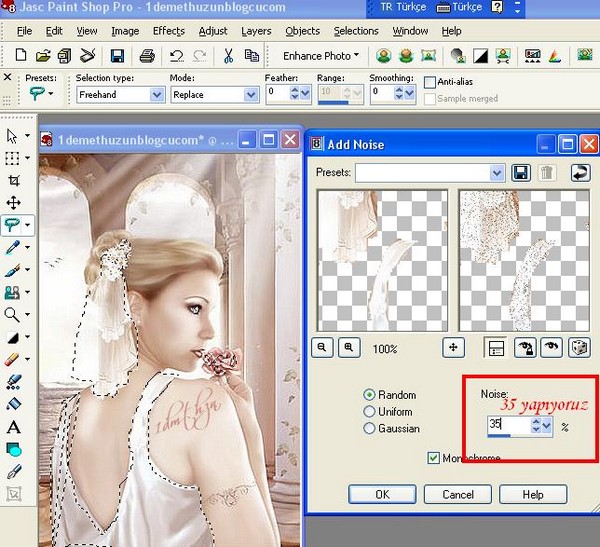Select the Crop tool in left toolbar
Screen dimensions: 600x547
click(13, 180)
